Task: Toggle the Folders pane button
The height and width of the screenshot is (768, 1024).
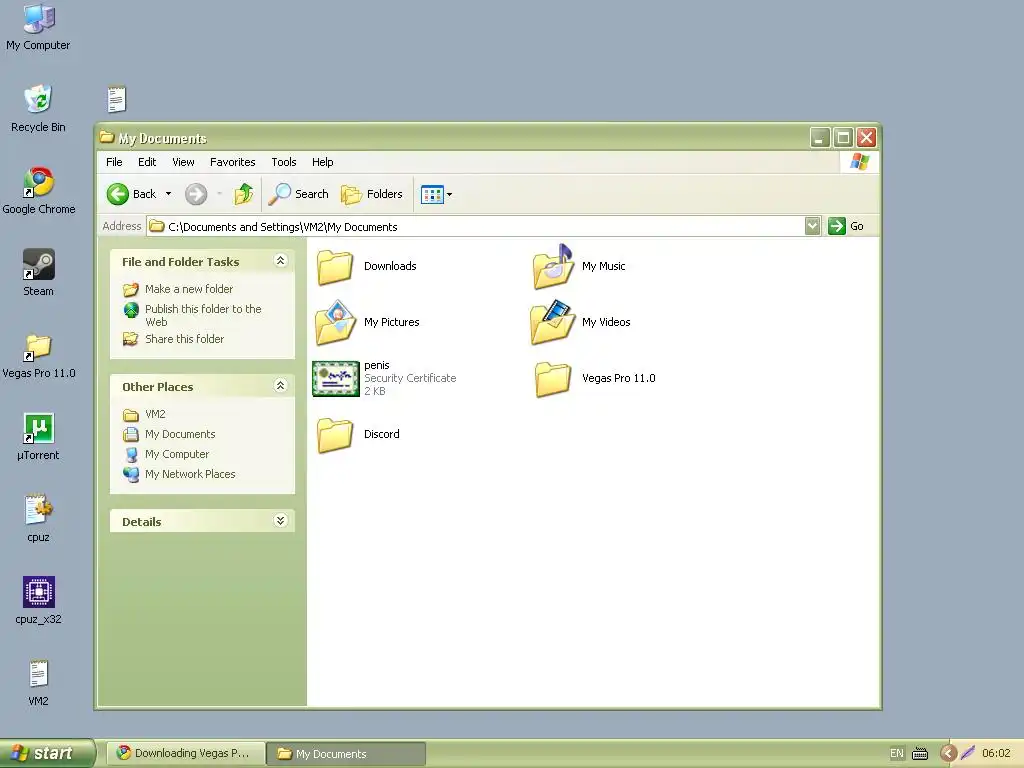Action: coord(372,194)
